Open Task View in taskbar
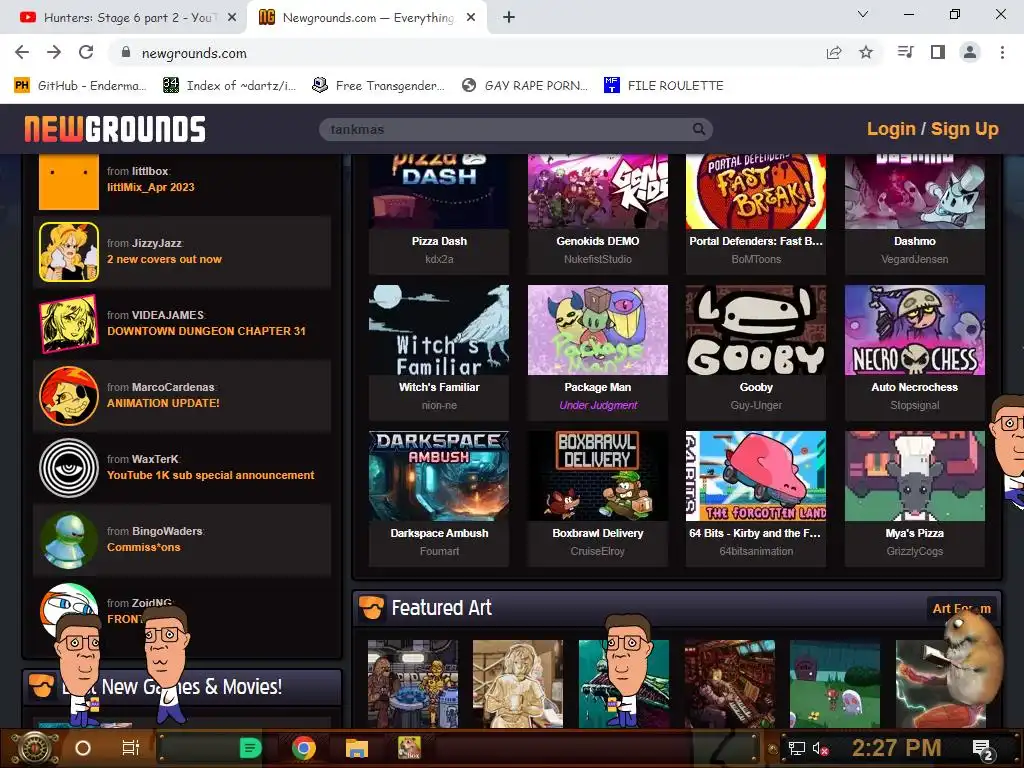 coord(131,748)
